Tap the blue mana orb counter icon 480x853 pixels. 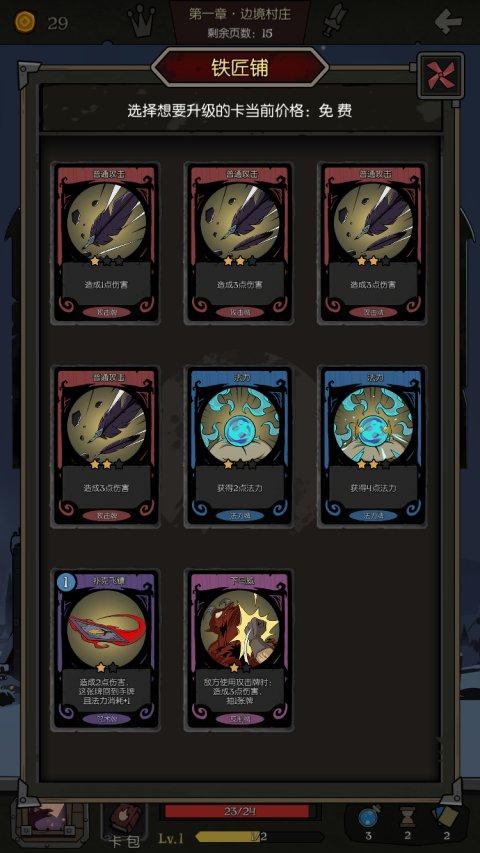pos(368,819)
